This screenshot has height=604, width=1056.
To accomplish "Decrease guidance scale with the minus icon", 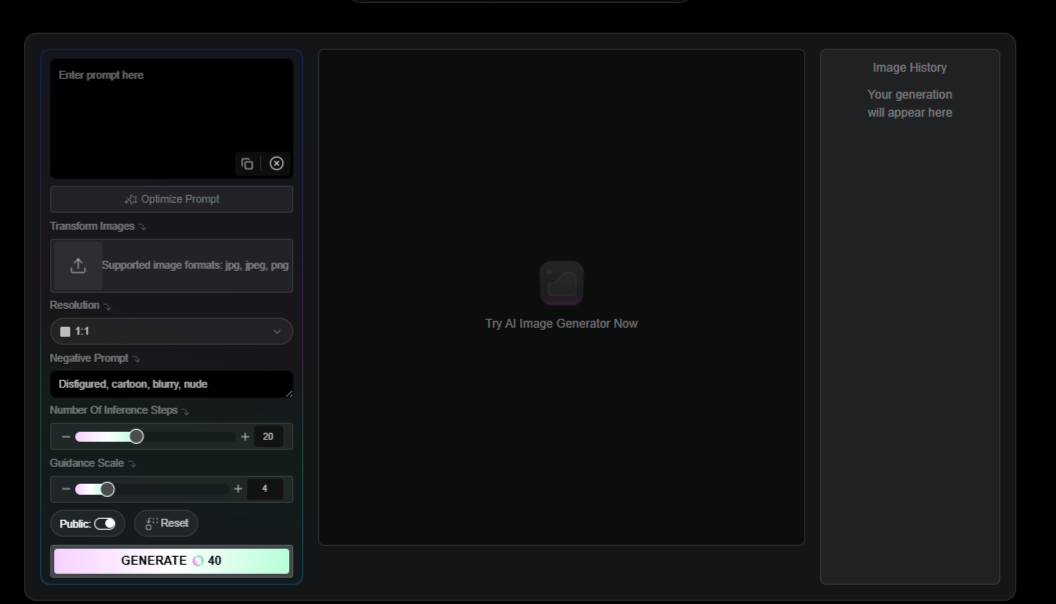I will pyautogui.click(x=66, y=489).
